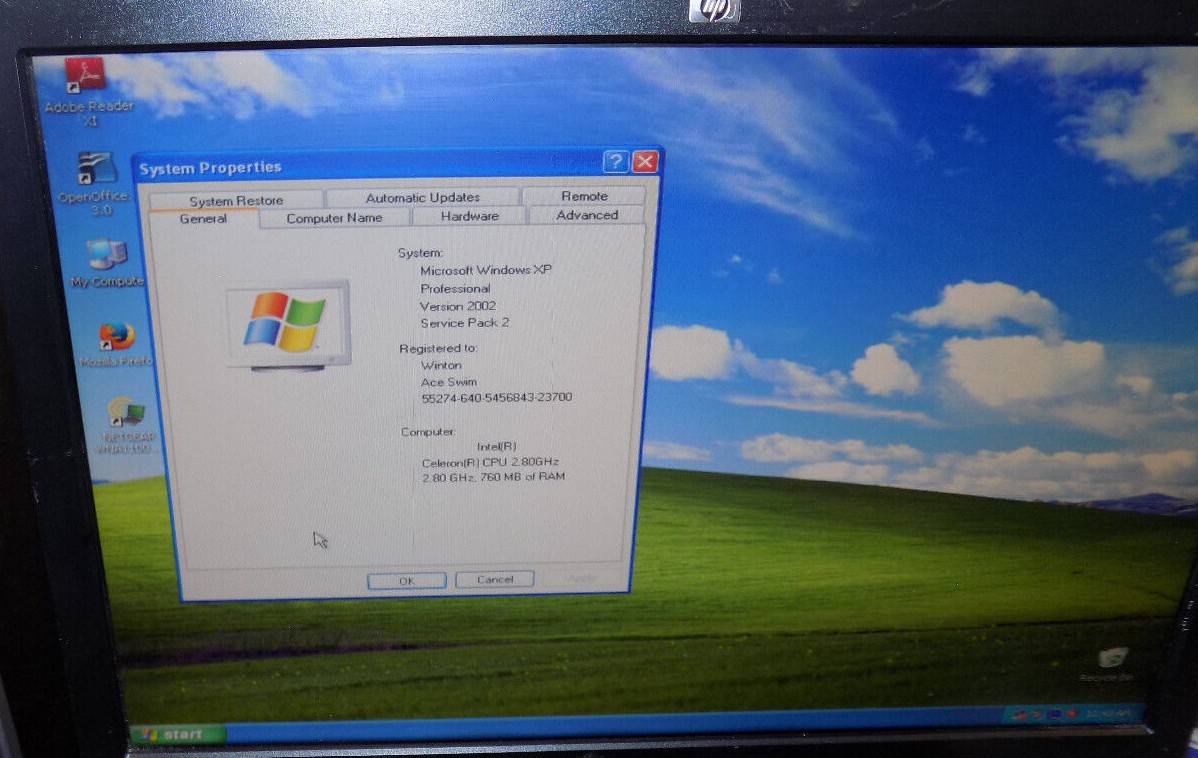Open the Computer Name tab
Screen dimensions: 1198x758
[x=335, y=218]
